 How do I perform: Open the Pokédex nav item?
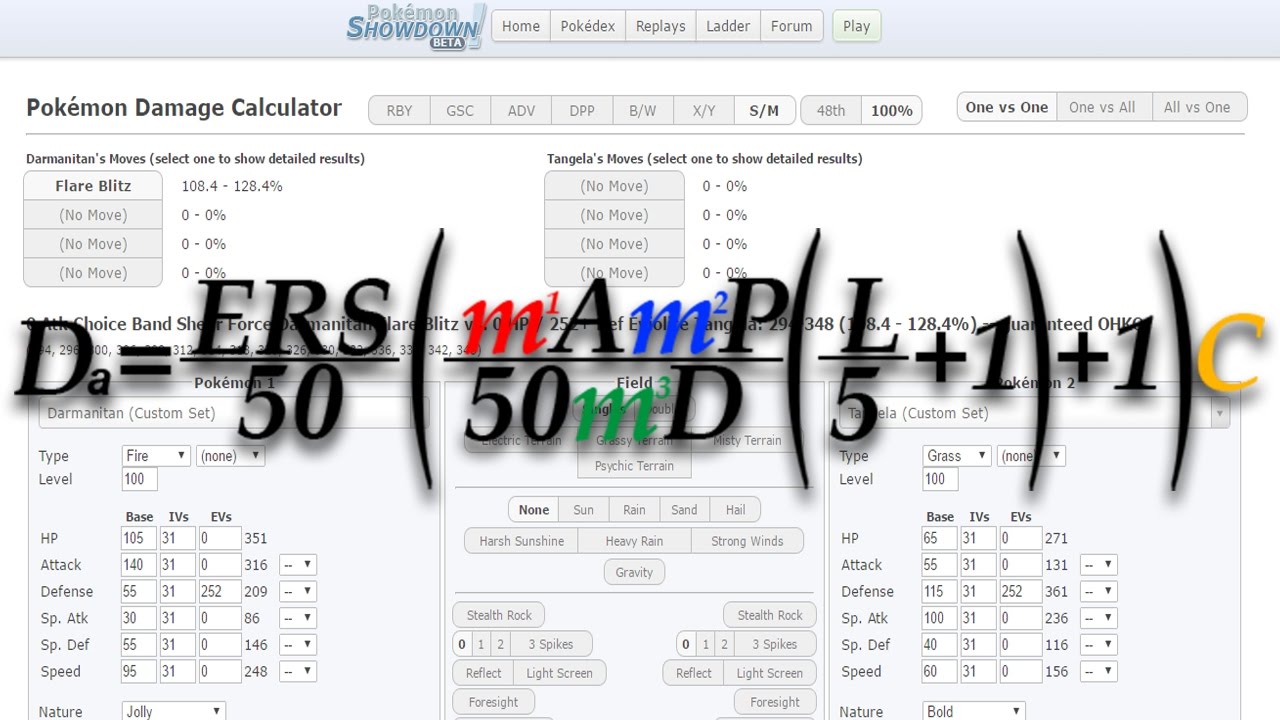point(589,27)
